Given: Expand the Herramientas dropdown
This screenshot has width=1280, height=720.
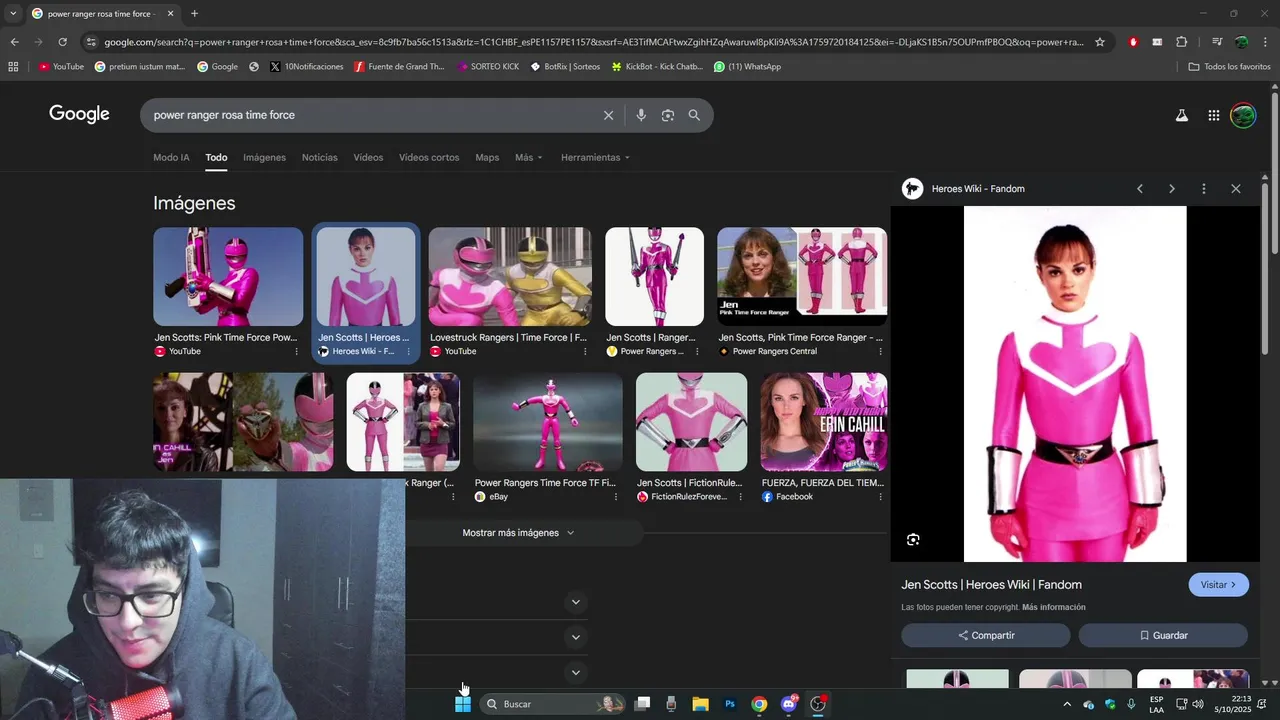Looking at the screenshot, I should [596, 158].
